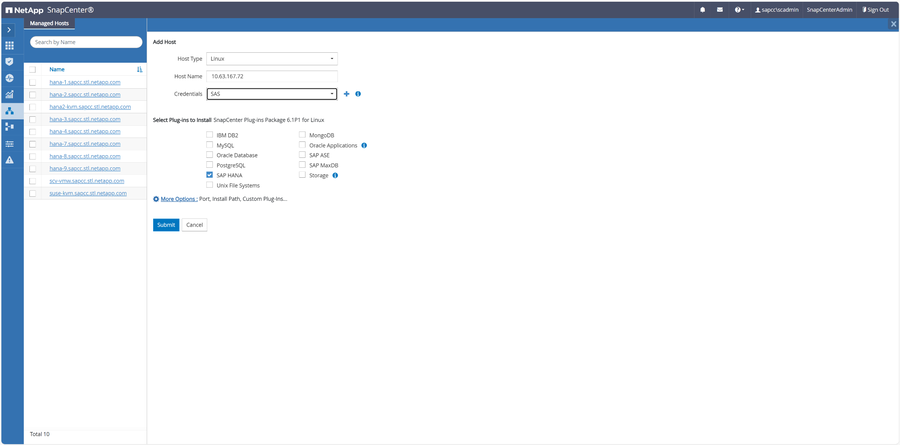Close the Add Host panel
Image resolution: width=900 pixels, height=445 pixels.
pyautogui.click(x=893, y=24)
